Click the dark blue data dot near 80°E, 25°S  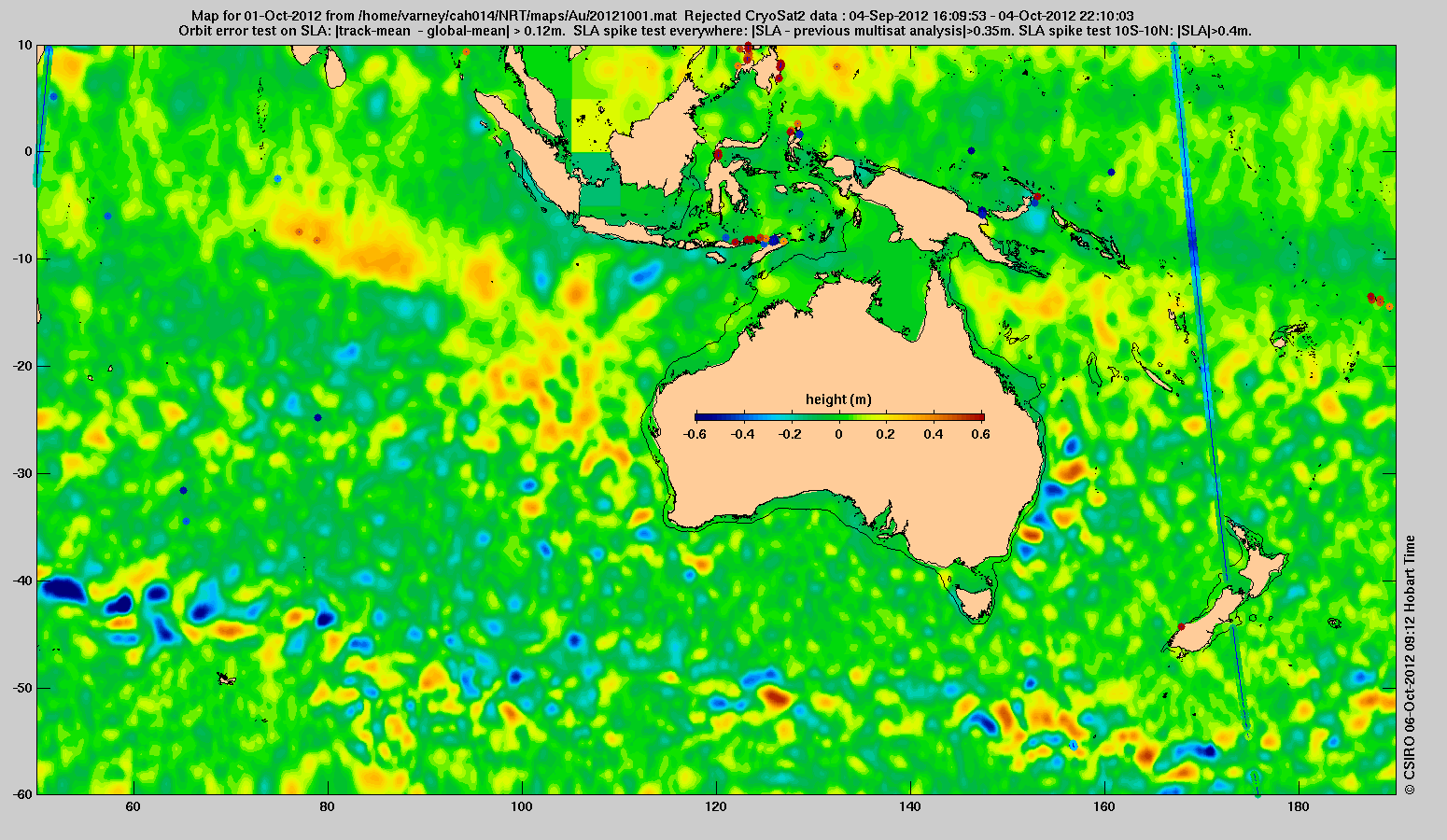tap(317, 417)
